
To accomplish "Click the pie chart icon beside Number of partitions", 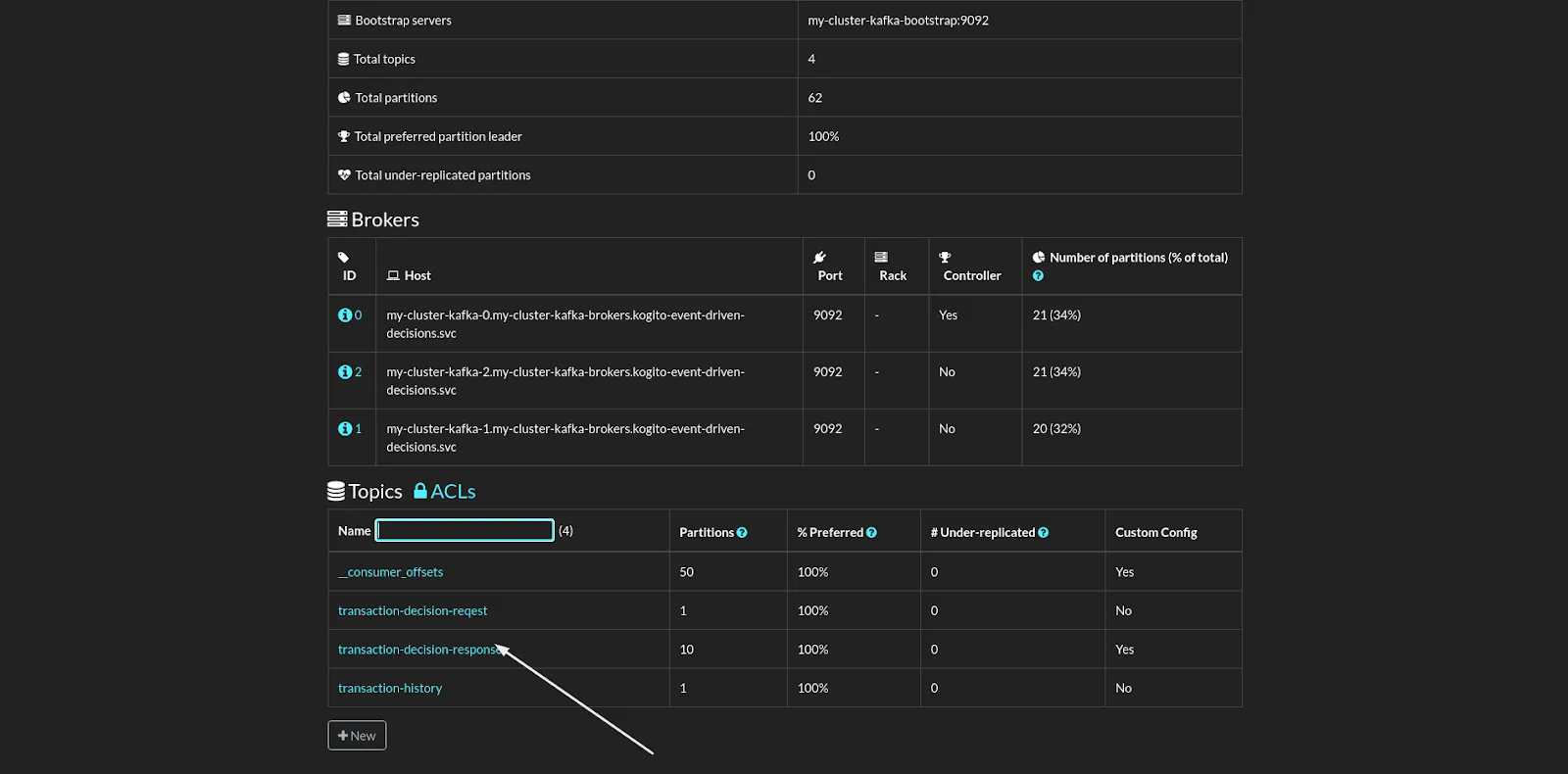I will point(1039,258).
